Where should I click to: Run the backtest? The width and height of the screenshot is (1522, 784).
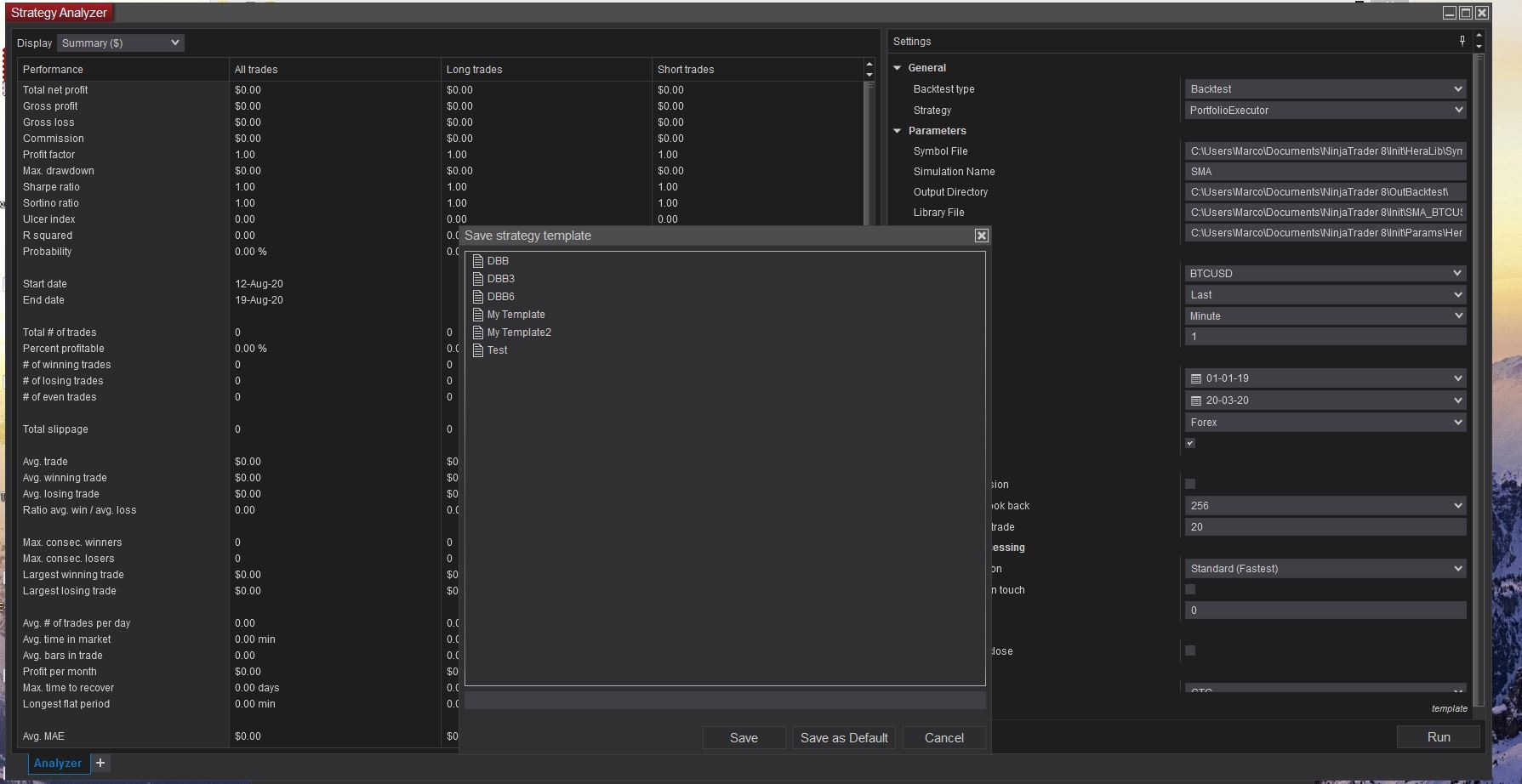pyautogui.click(x=1439, y=737)
